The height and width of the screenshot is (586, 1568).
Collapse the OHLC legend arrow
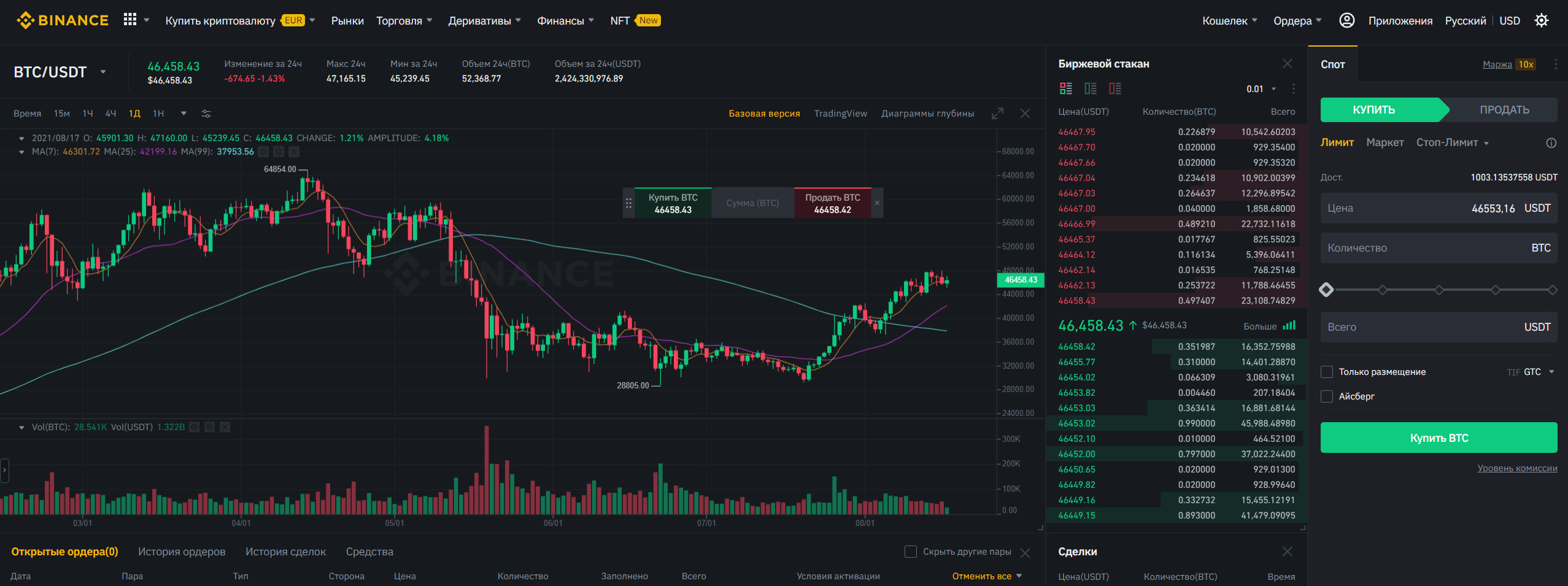pos(21,139)
